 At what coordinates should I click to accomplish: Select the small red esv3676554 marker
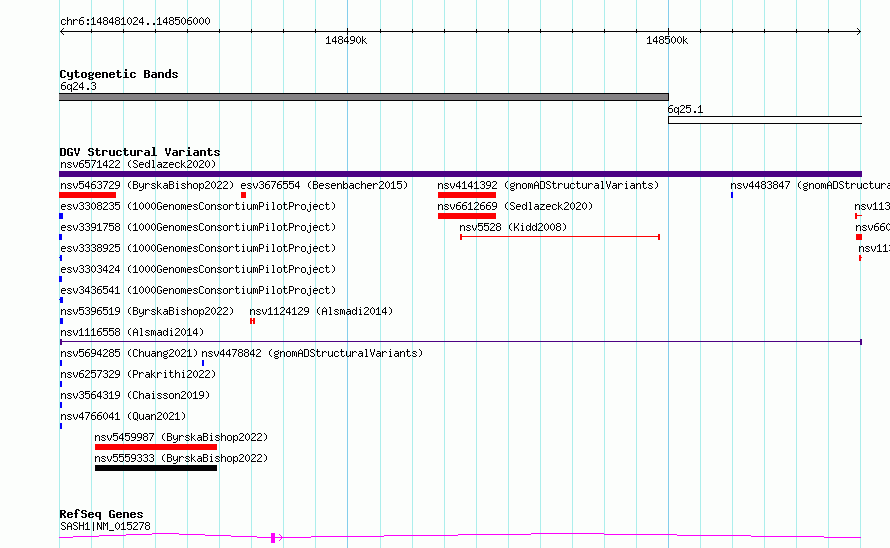[244, 195]
